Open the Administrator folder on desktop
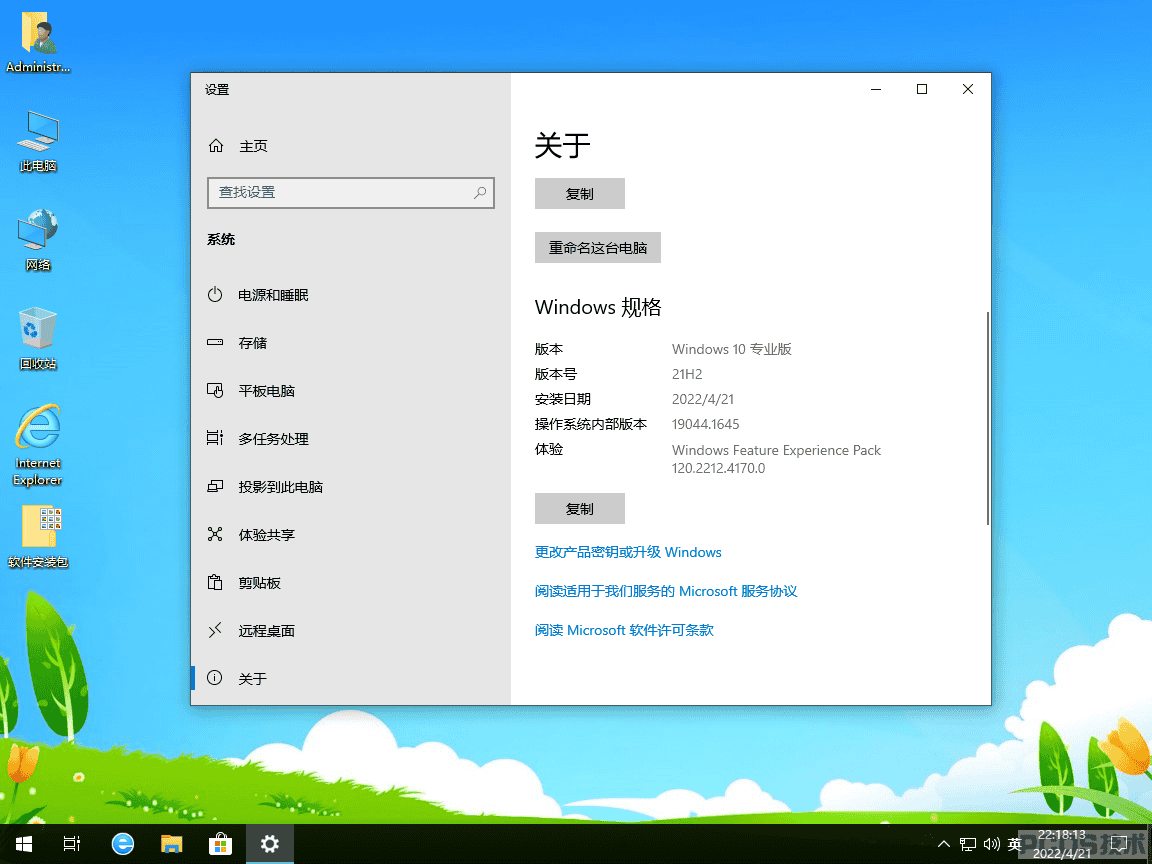Image resolution: width=1152 pixels, height=864 pixels. [38, 43]
